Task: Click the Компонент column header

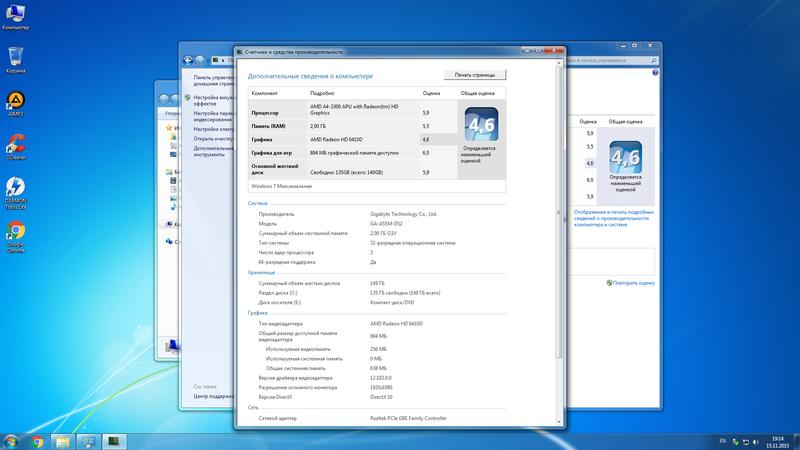Action: [265, 93]
